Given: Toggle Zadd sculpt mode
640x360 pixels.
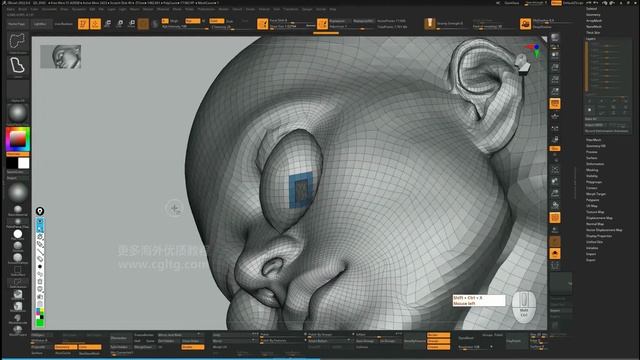Looking at the screenshot, I should tap(216, 21).
